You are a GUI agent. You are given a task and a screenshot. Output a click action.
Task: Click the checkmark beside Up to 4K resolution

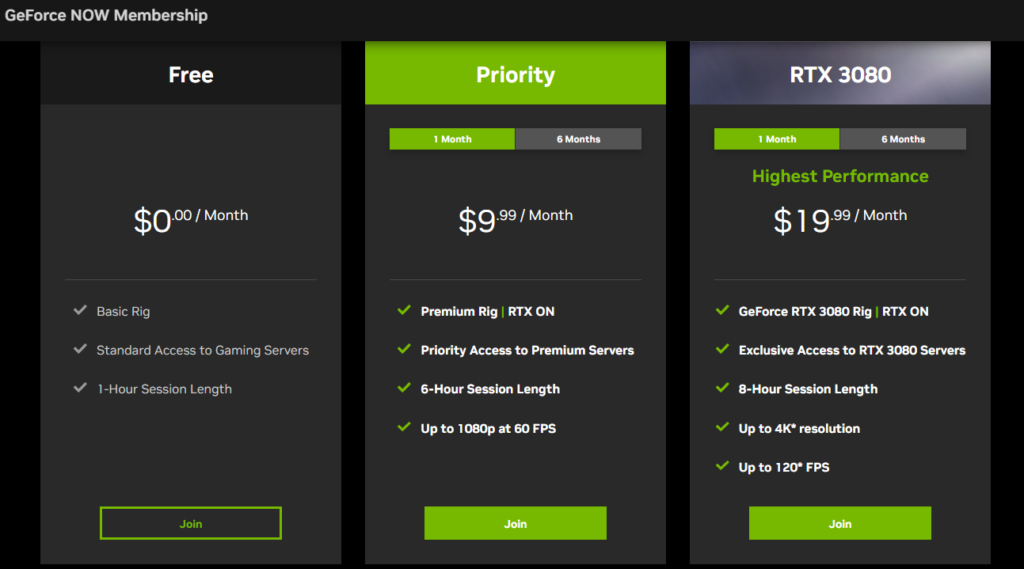pyautogui.click(x=722, y=427)
